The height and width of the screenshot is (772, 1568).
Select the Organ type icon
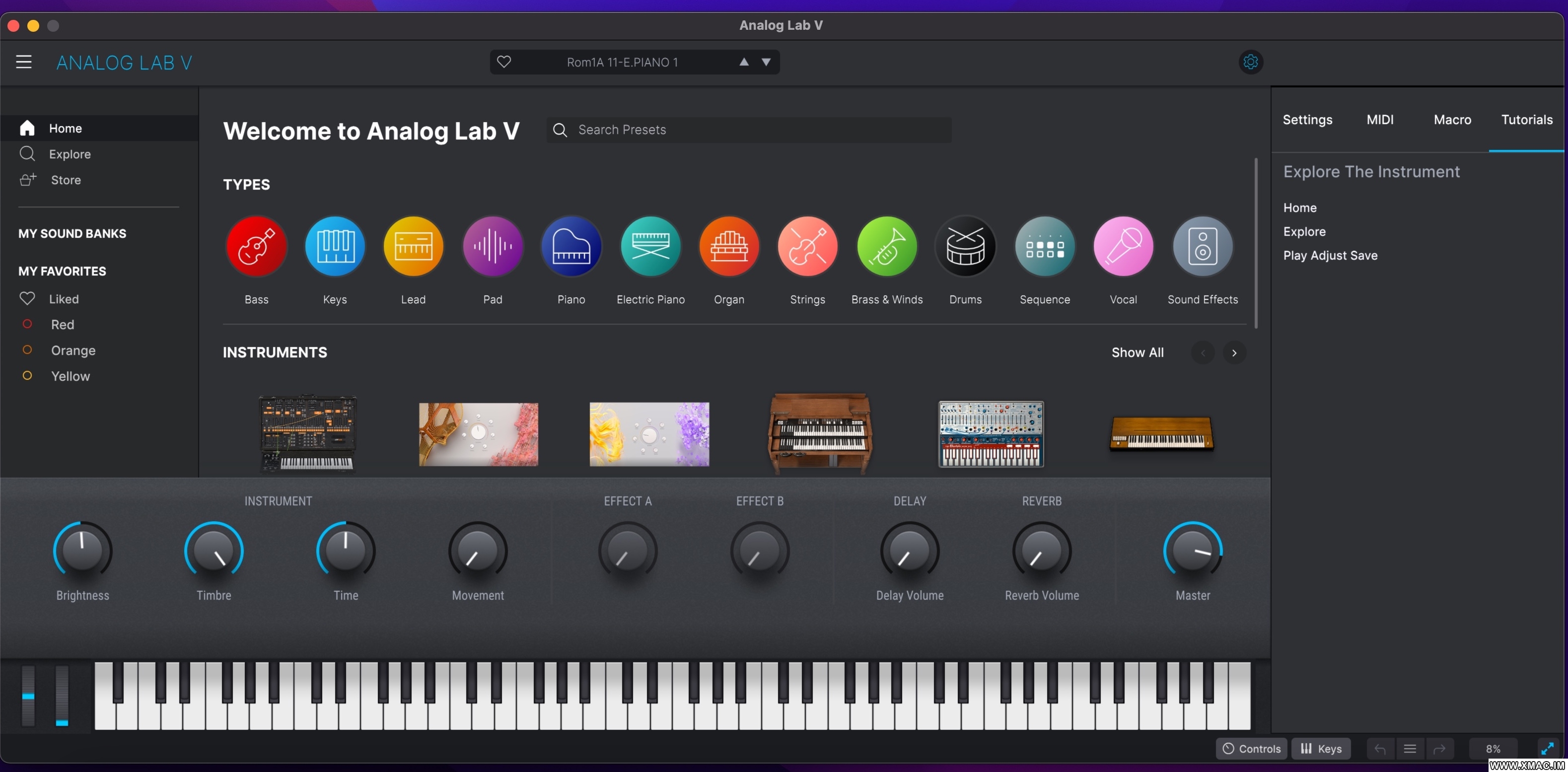click(728, 246)
